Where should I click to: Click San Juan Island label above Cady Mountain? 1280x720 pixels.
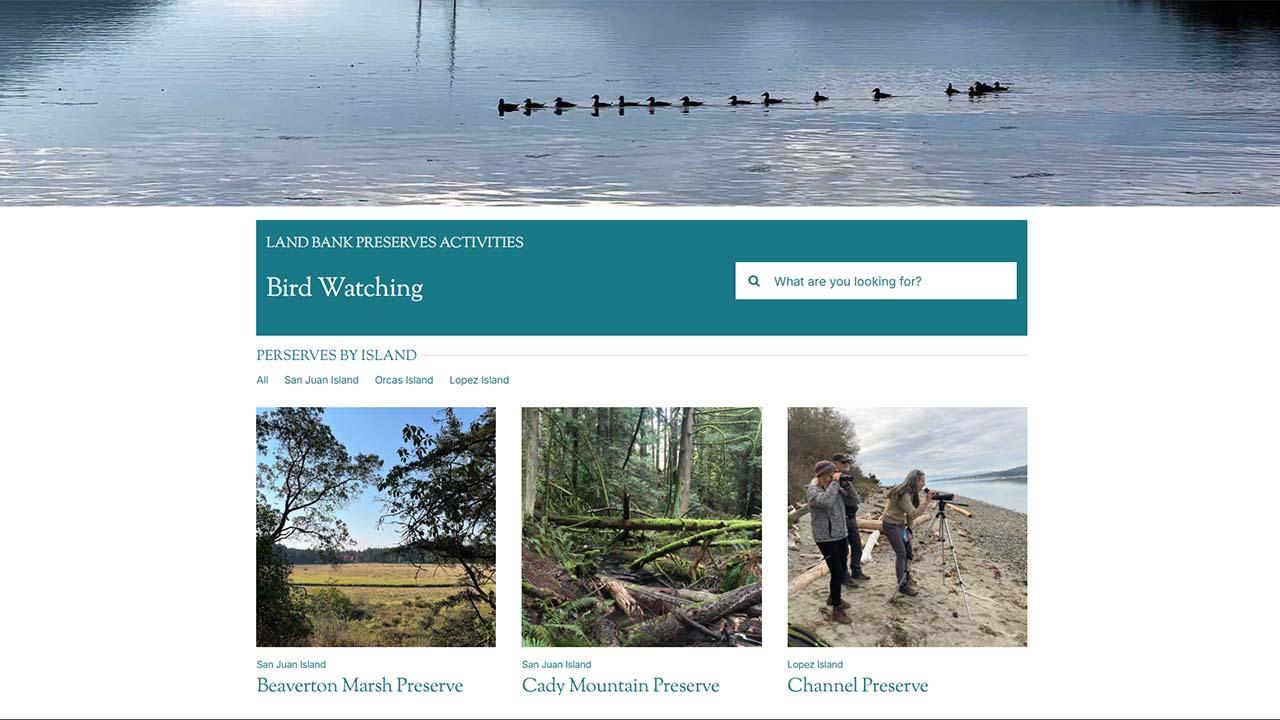pos(557,664)
